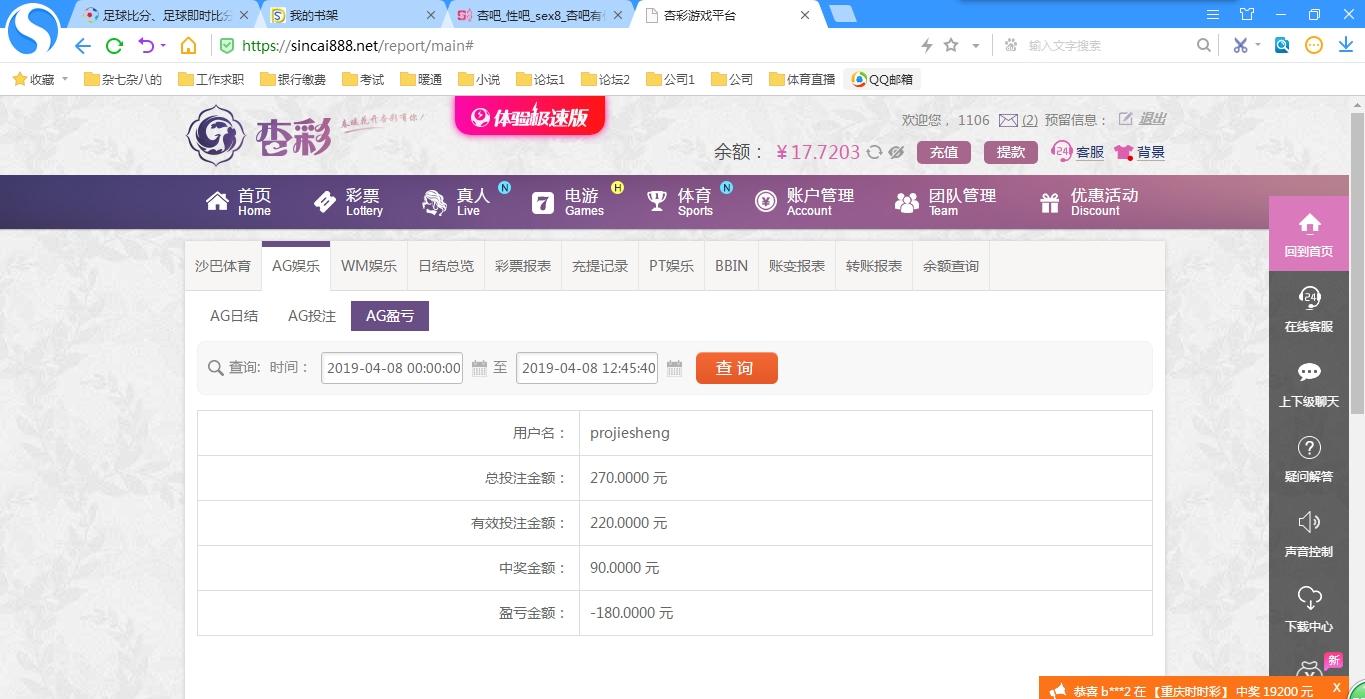Open the 背景 background theme picker
The height and width of the screenshot is (699, 1365).
click(1140, 152)
